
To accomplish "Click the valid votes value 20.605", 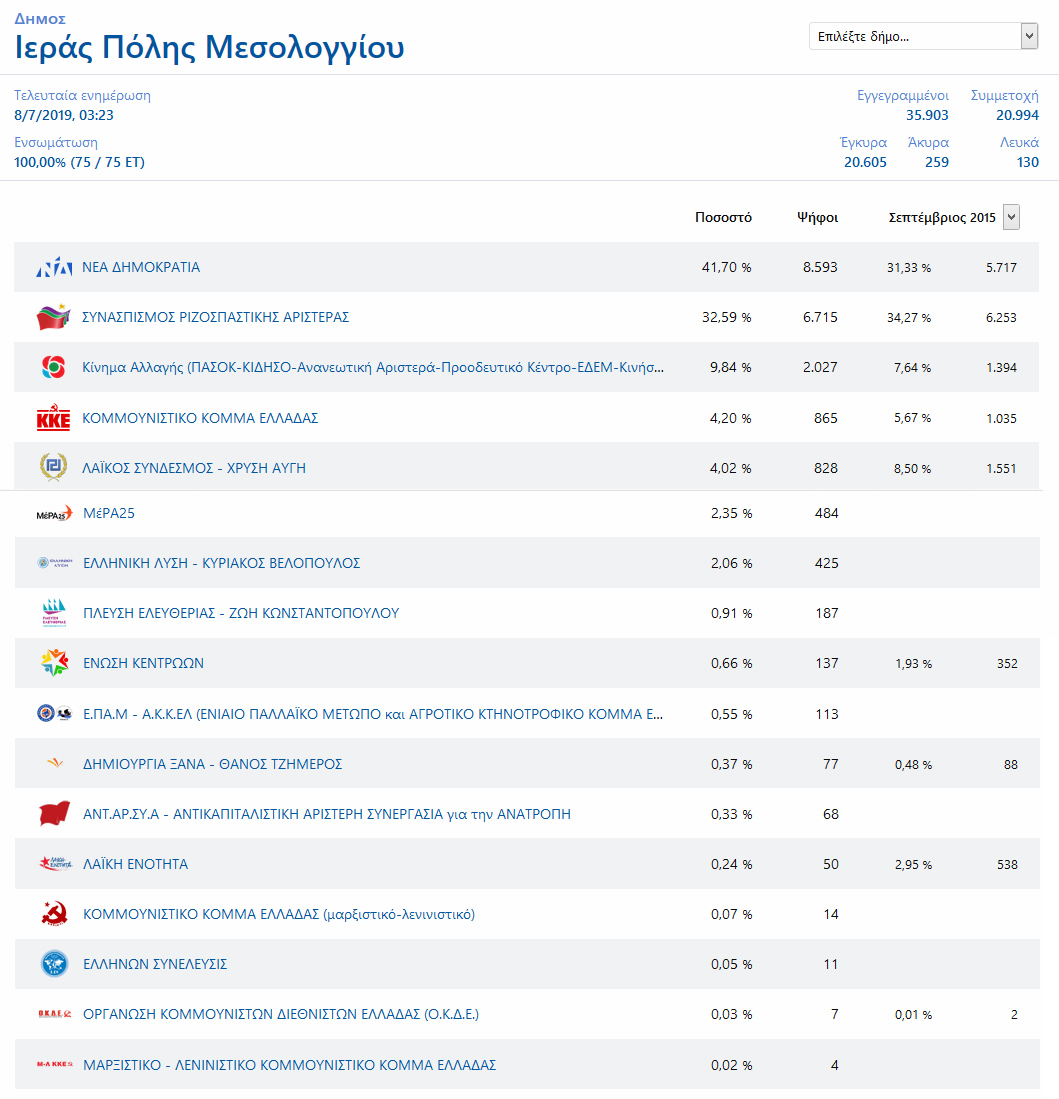I will coord(865,162).
